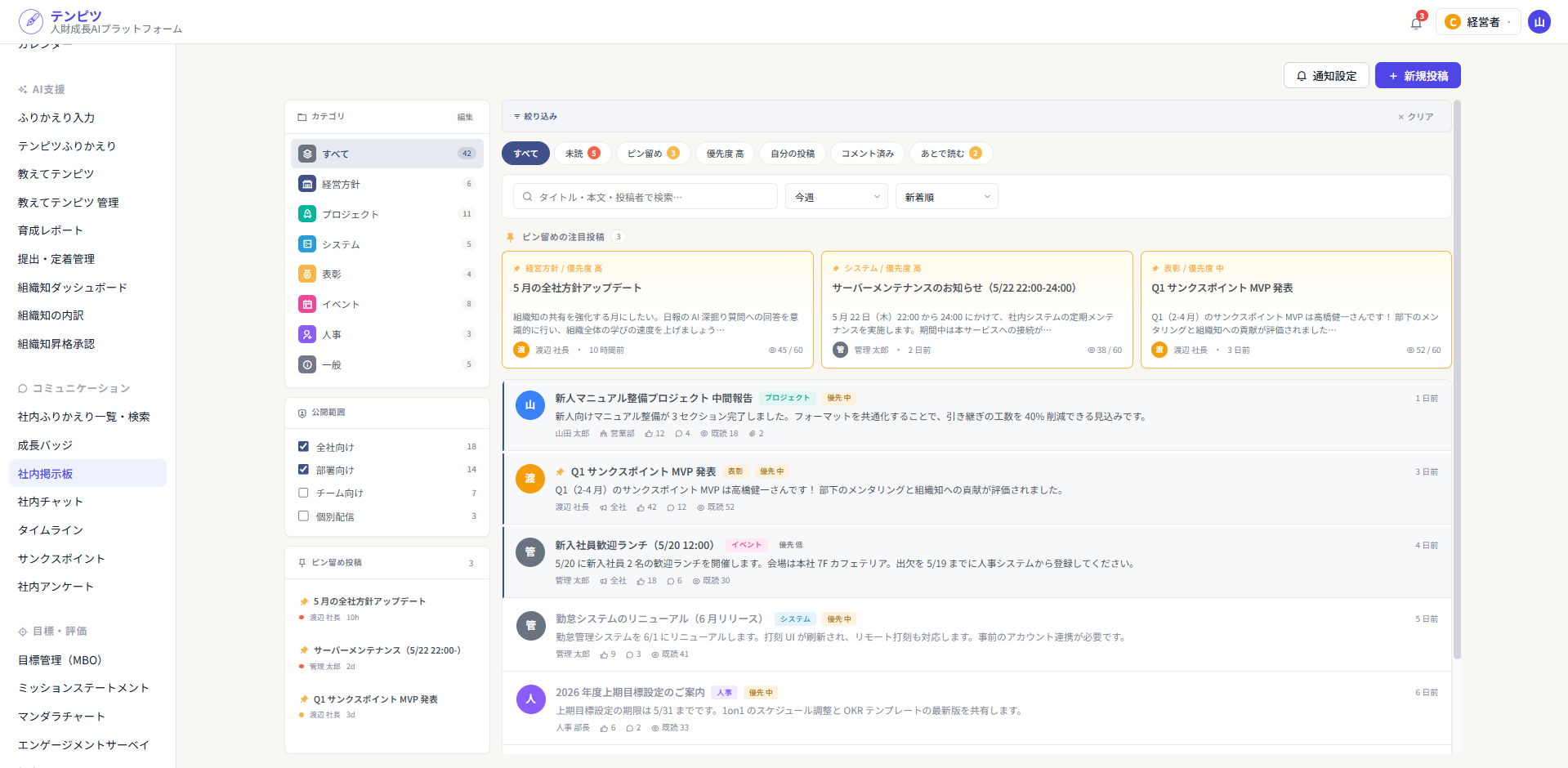The height and width of the screenshot is (768, 1568).
Task: Click the システム tag on 勤怠システム post
Action: pos(795,618)
